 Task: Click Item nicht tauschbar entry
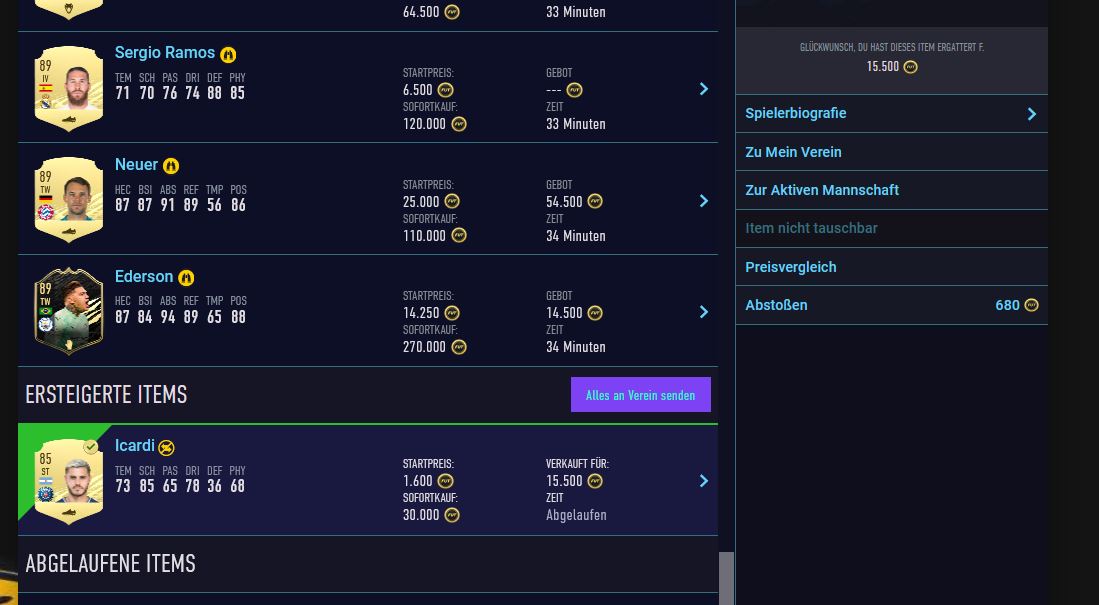point(892,229)
